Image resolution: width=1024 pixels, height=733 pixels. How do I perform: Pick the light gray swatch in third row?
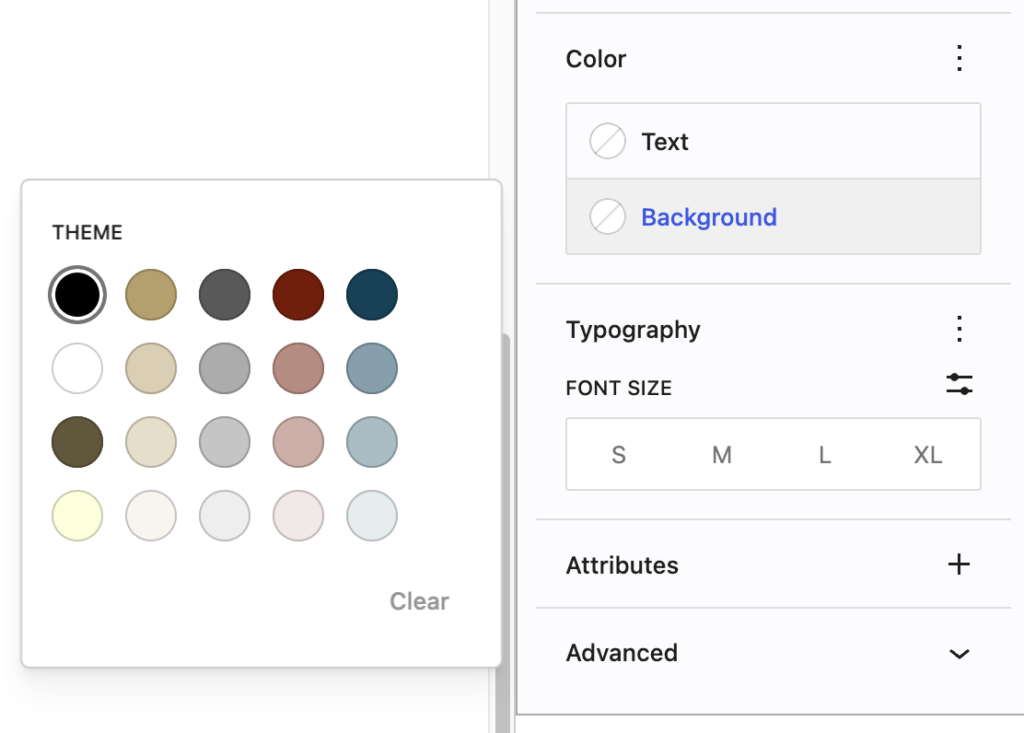click(225, 442)
